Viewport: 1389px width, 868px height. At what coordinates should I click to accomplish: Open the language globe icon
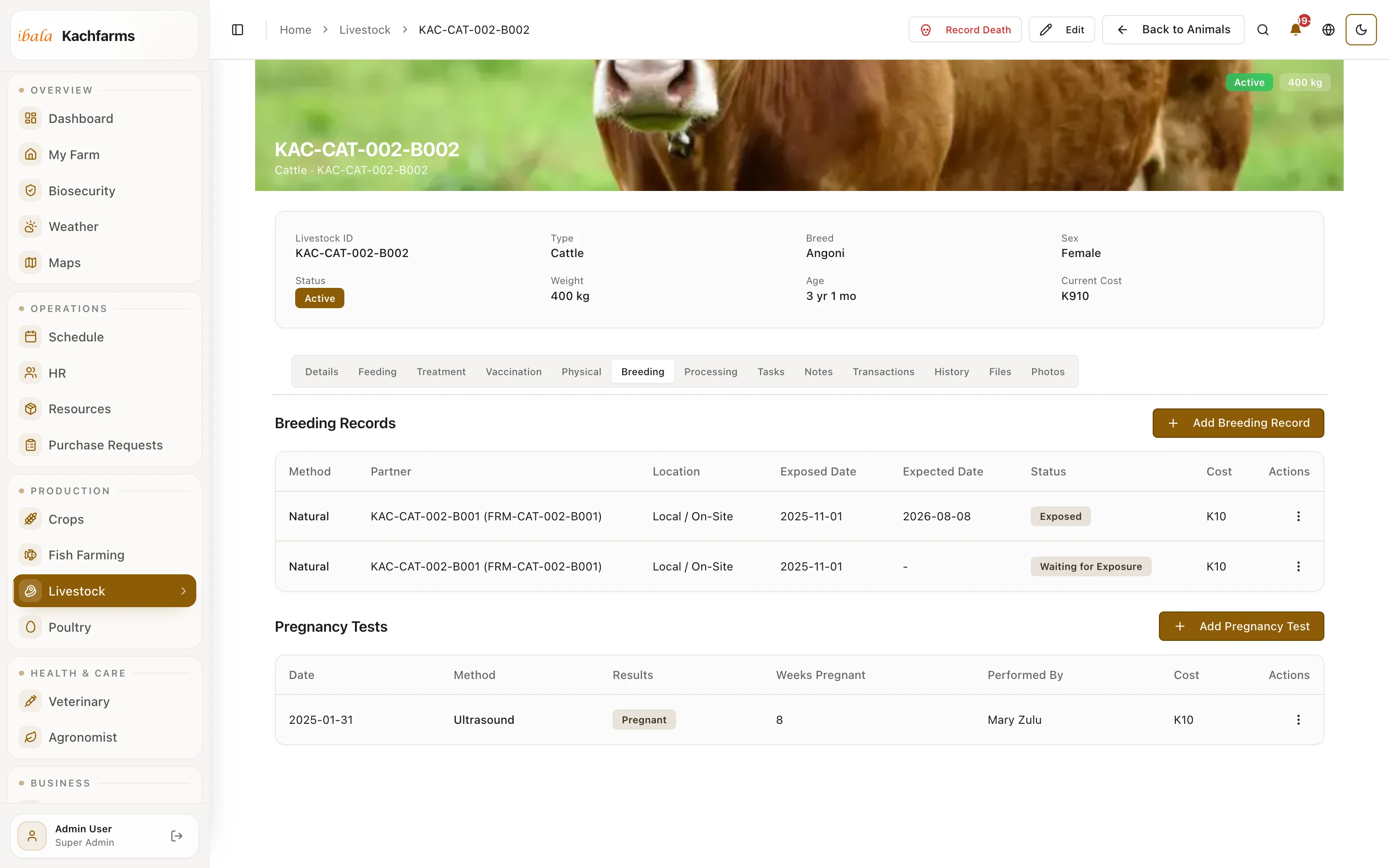coord(1328,30)
